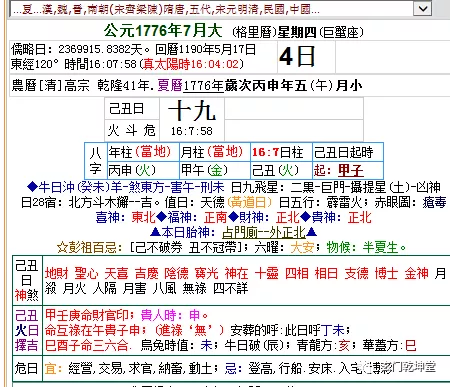Click the 十九 lunar day cell
This screenshot has height=387, width=450.
192,119
